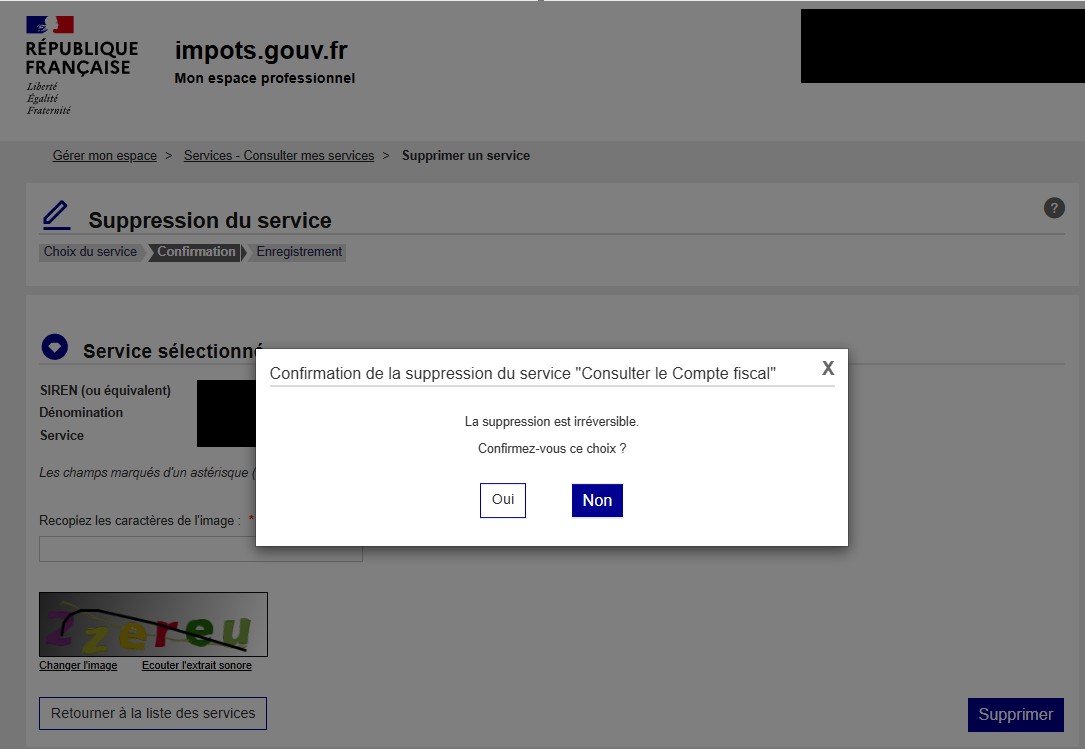Screen dimensions: 1085x749
Task: Open the Gérer mon espace breadcrumb link
Action: click(104, 155)
